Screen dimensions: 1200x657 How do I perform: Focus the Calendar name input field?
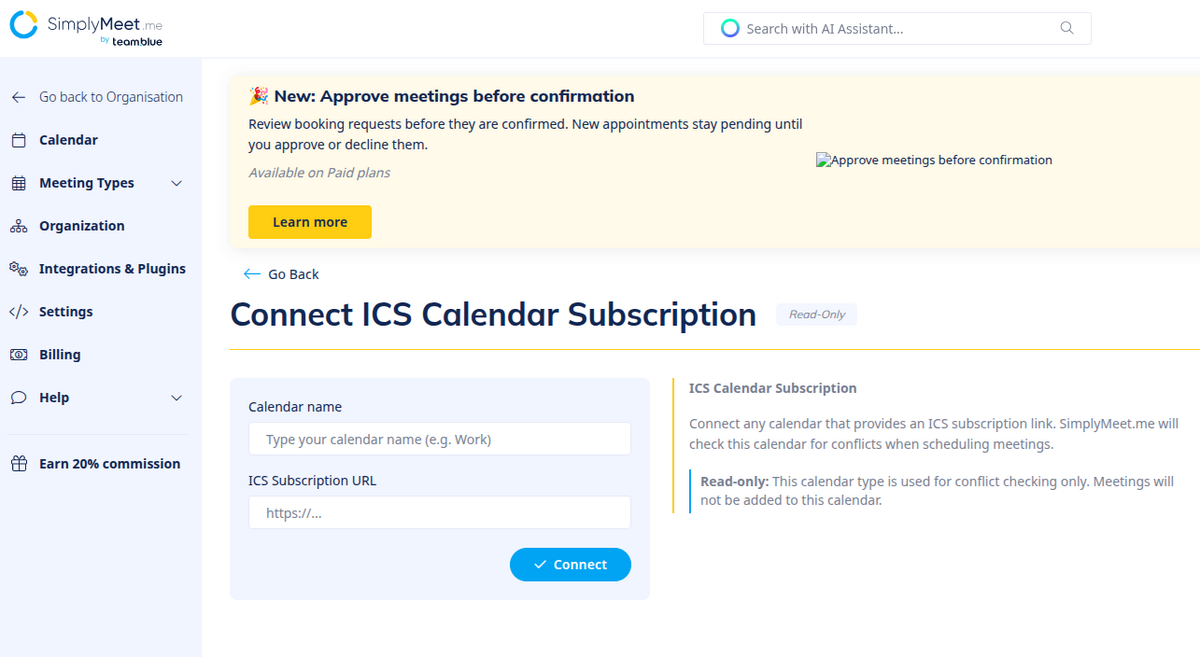pyautogui.click(x=440, y=439)
